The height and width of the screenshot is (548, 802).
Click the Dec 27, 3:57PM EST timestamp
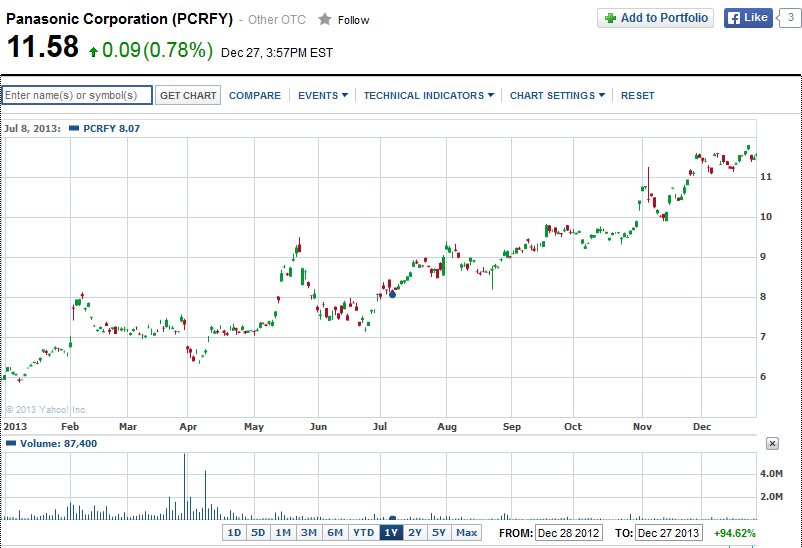click(277, 53)
